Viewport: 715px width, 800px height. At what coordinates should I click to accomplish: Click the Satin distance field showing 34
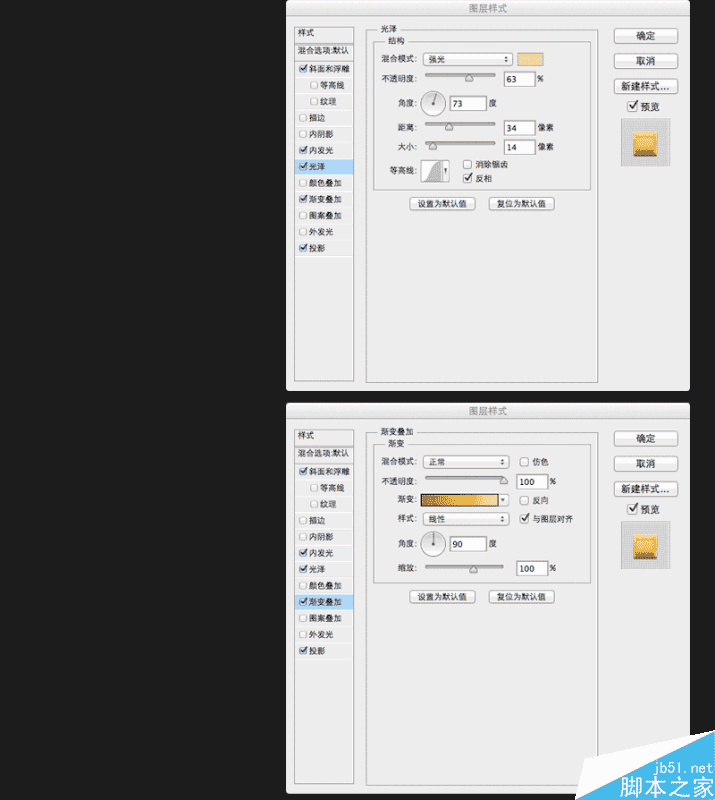(x=519, y=128)
